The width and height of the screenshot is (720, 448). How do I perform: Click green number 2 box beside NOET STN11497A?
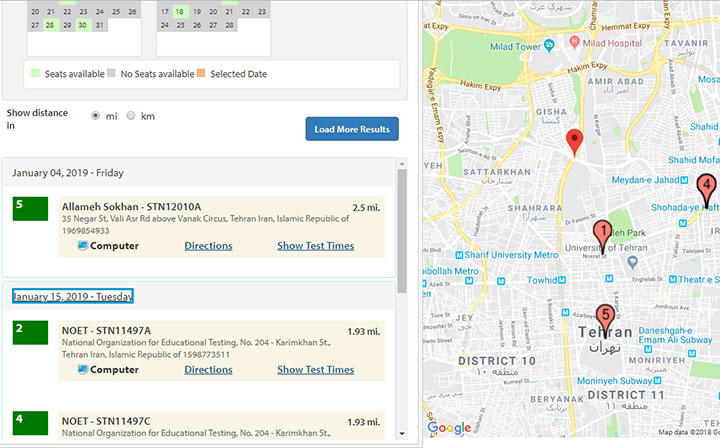pos(30,333)
